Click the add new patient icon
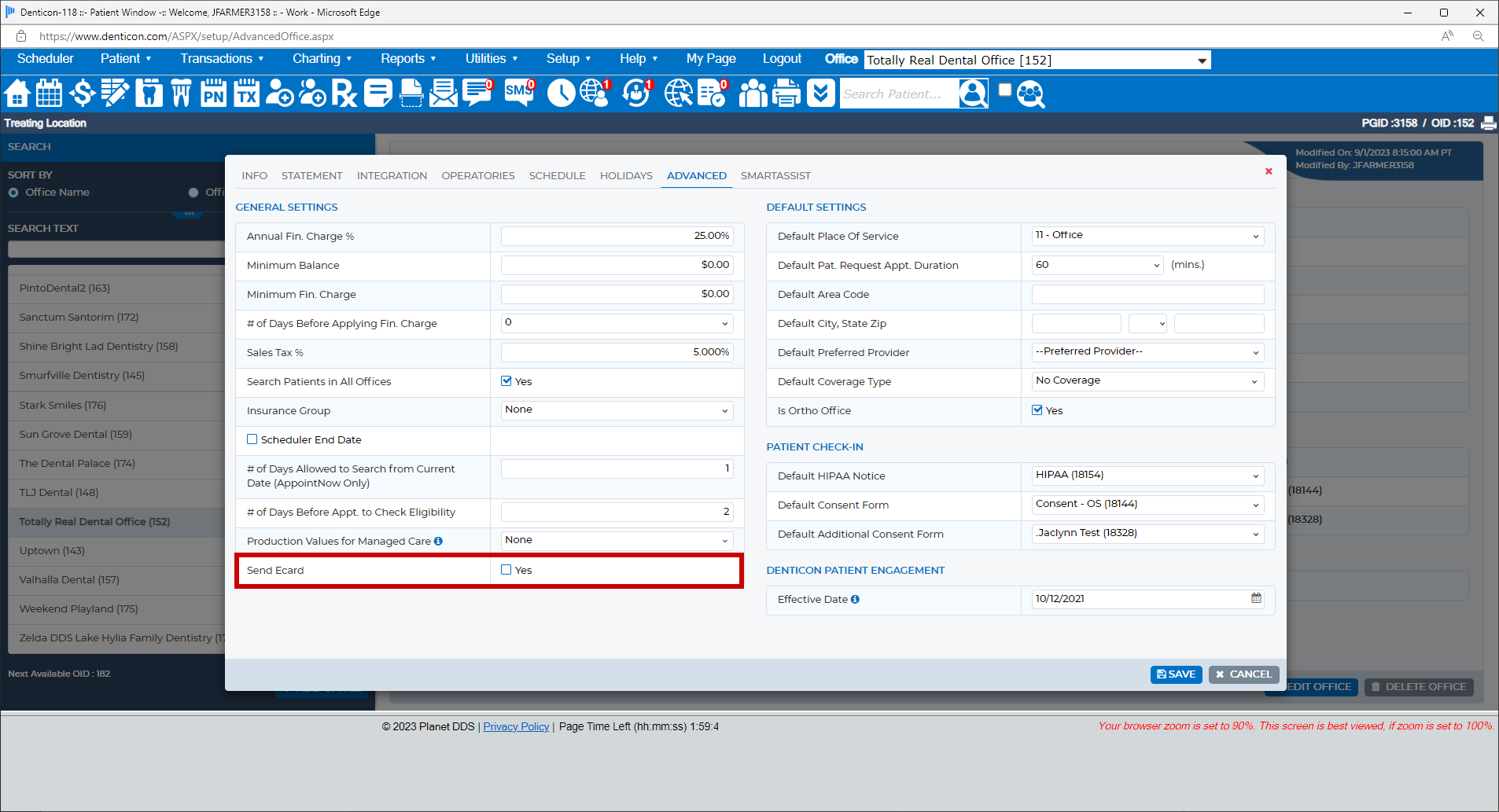The image size is (1499, 812). [279, 94]
